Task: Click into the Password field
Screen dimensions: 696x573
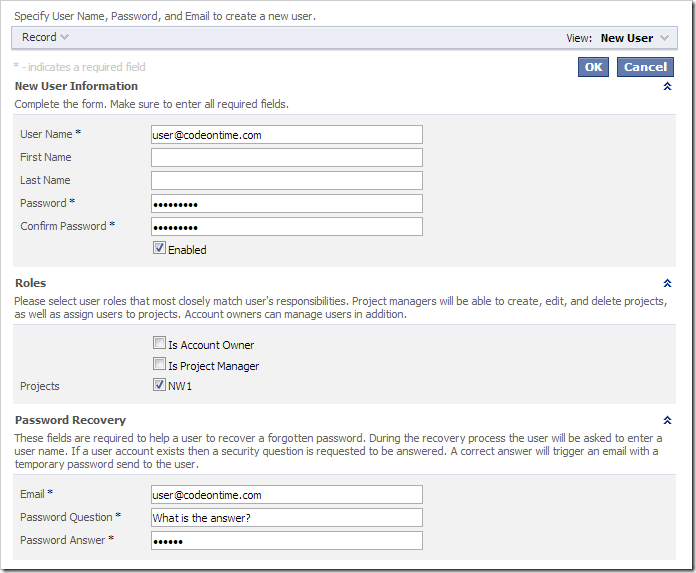Action: tap(286, 204)
